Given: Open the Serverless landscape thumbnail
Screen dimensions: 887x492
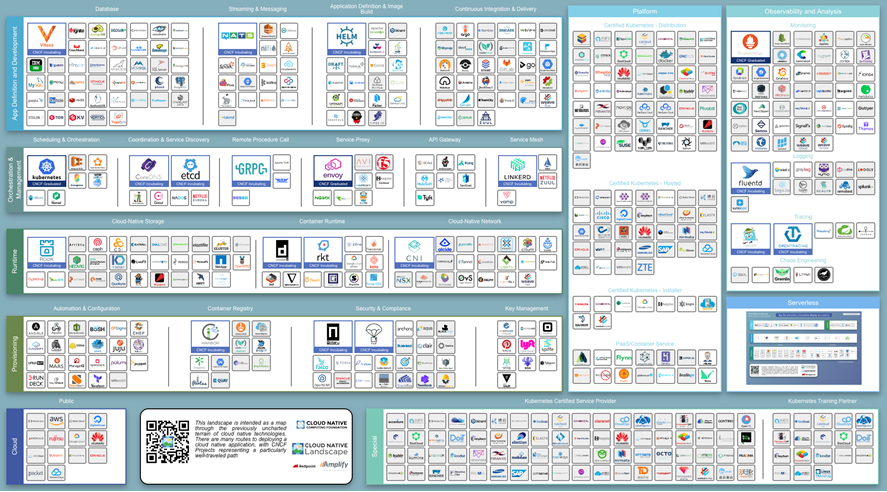Looking at the screenshot, I should coord(803,348).
